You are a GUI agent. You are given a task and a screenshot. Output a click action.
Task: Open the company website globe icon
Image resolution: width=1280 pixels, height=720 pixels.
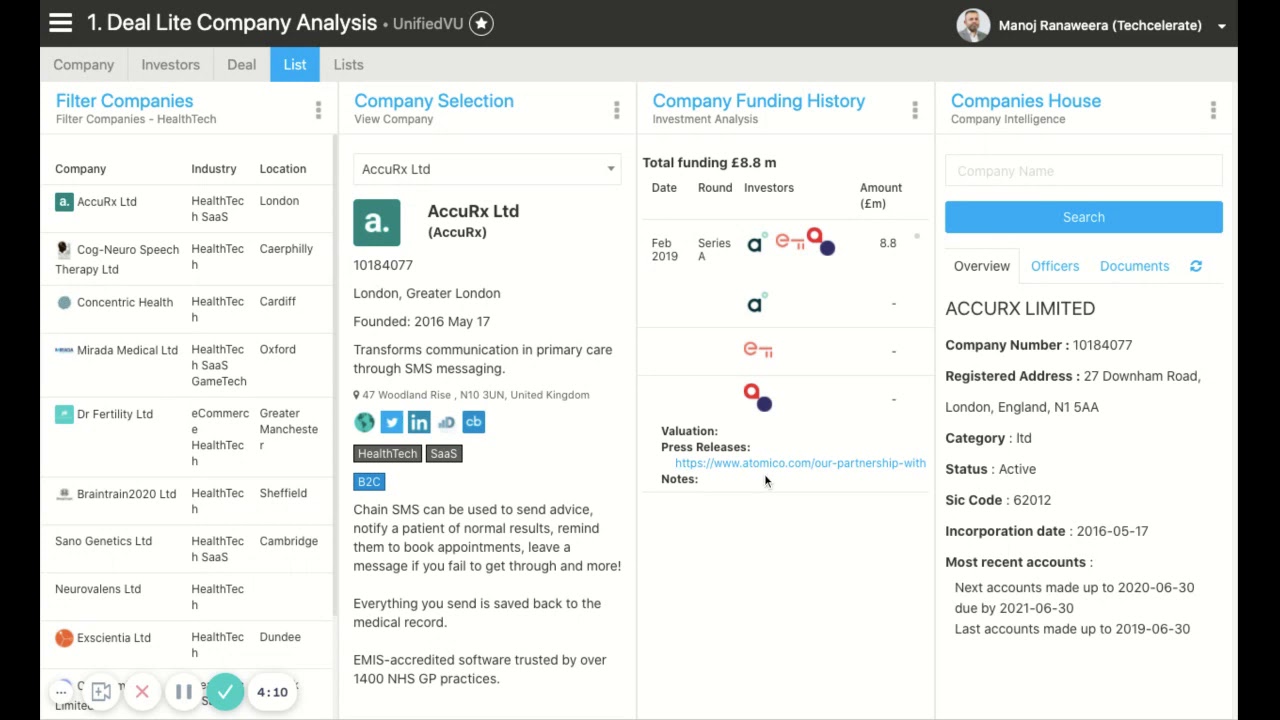click(364, 422)
